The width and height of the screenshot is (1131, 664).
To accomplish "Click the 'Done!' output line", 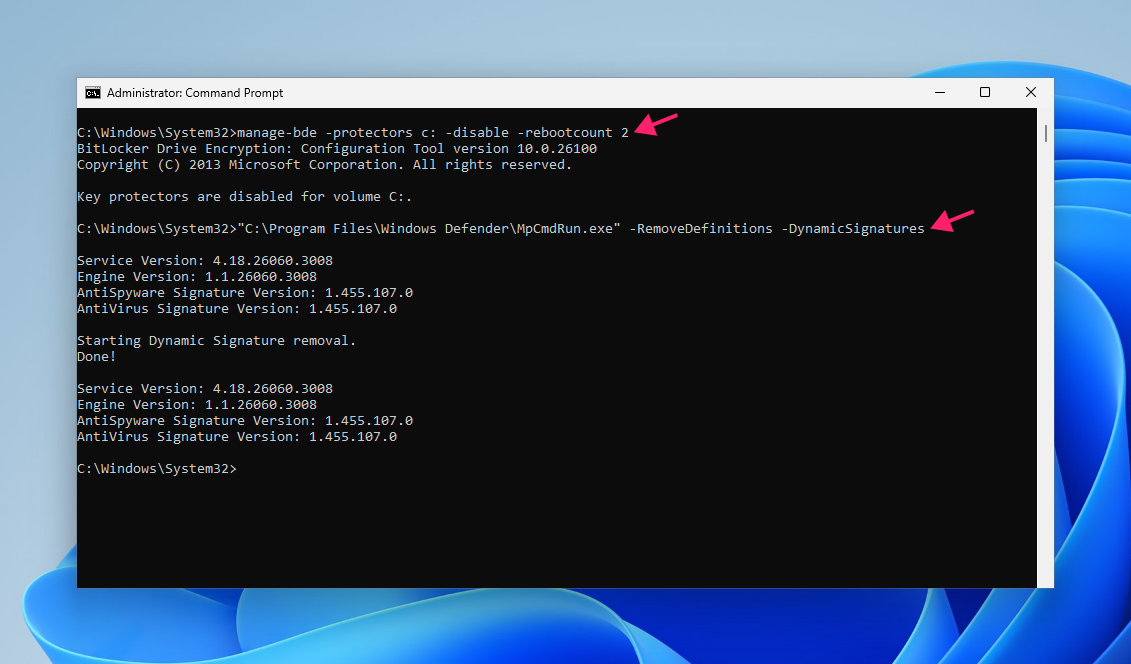I will 97,356.
